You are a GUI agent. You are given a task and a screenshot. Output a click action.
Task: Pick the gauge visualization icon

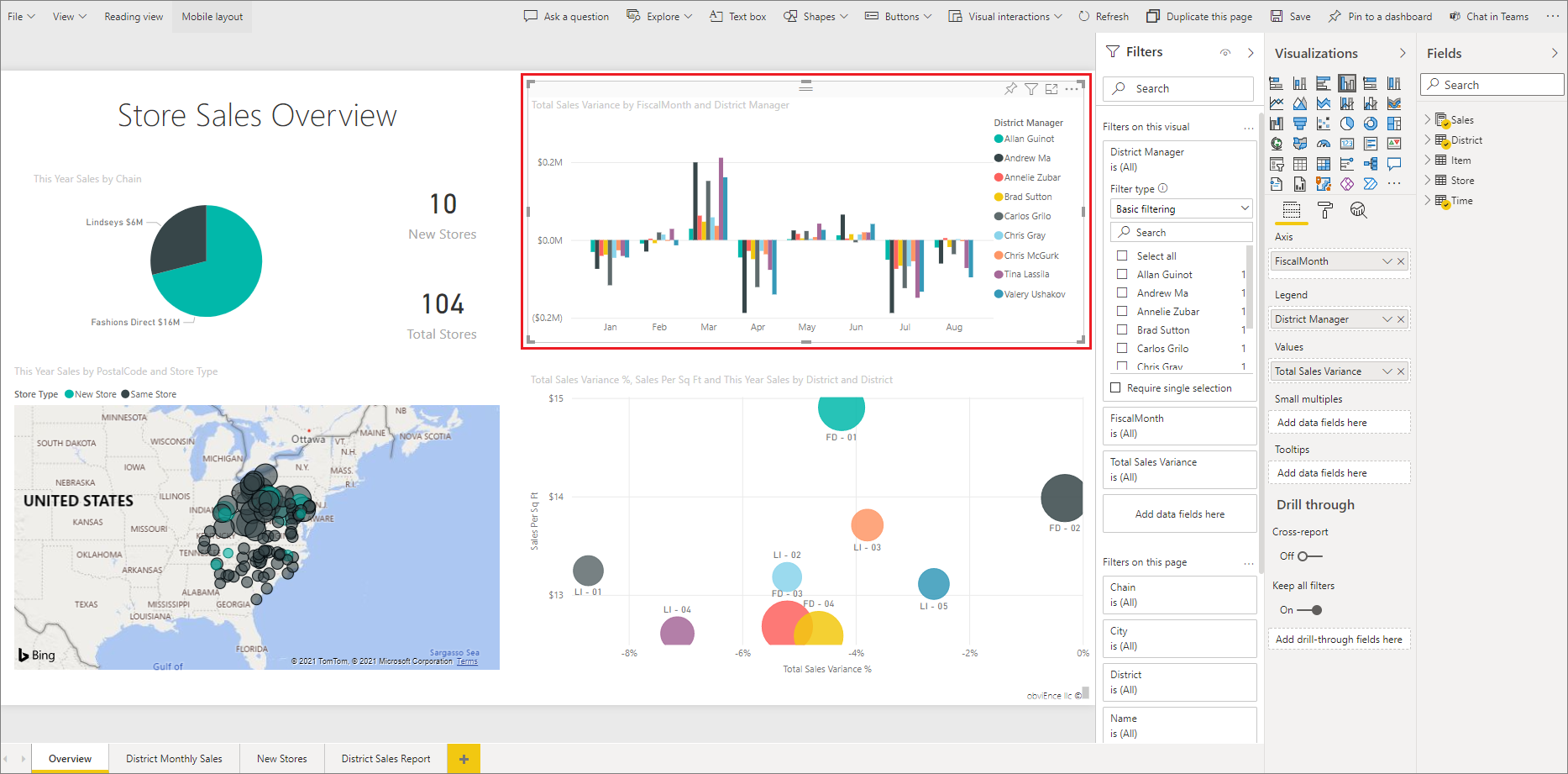click(1324, 144)
